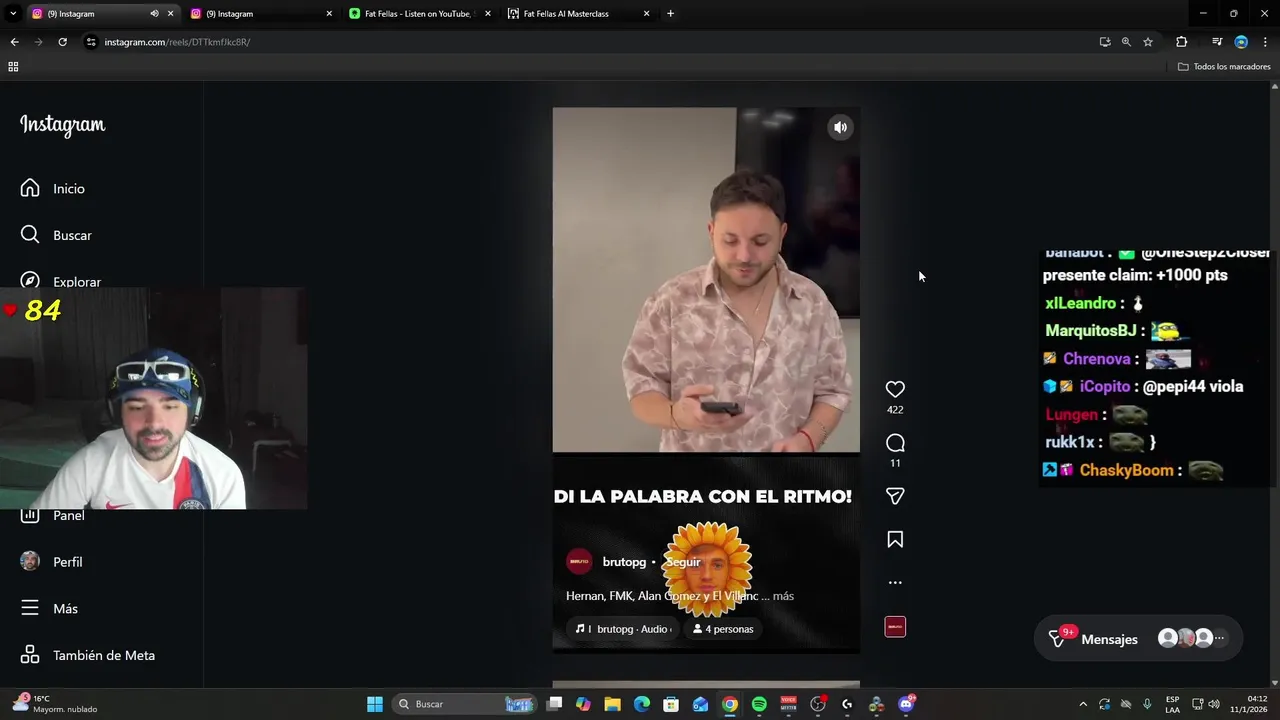Open the Chrome three-dot menu
Screen dimensions: 1280x720
tap(1265, 42)
